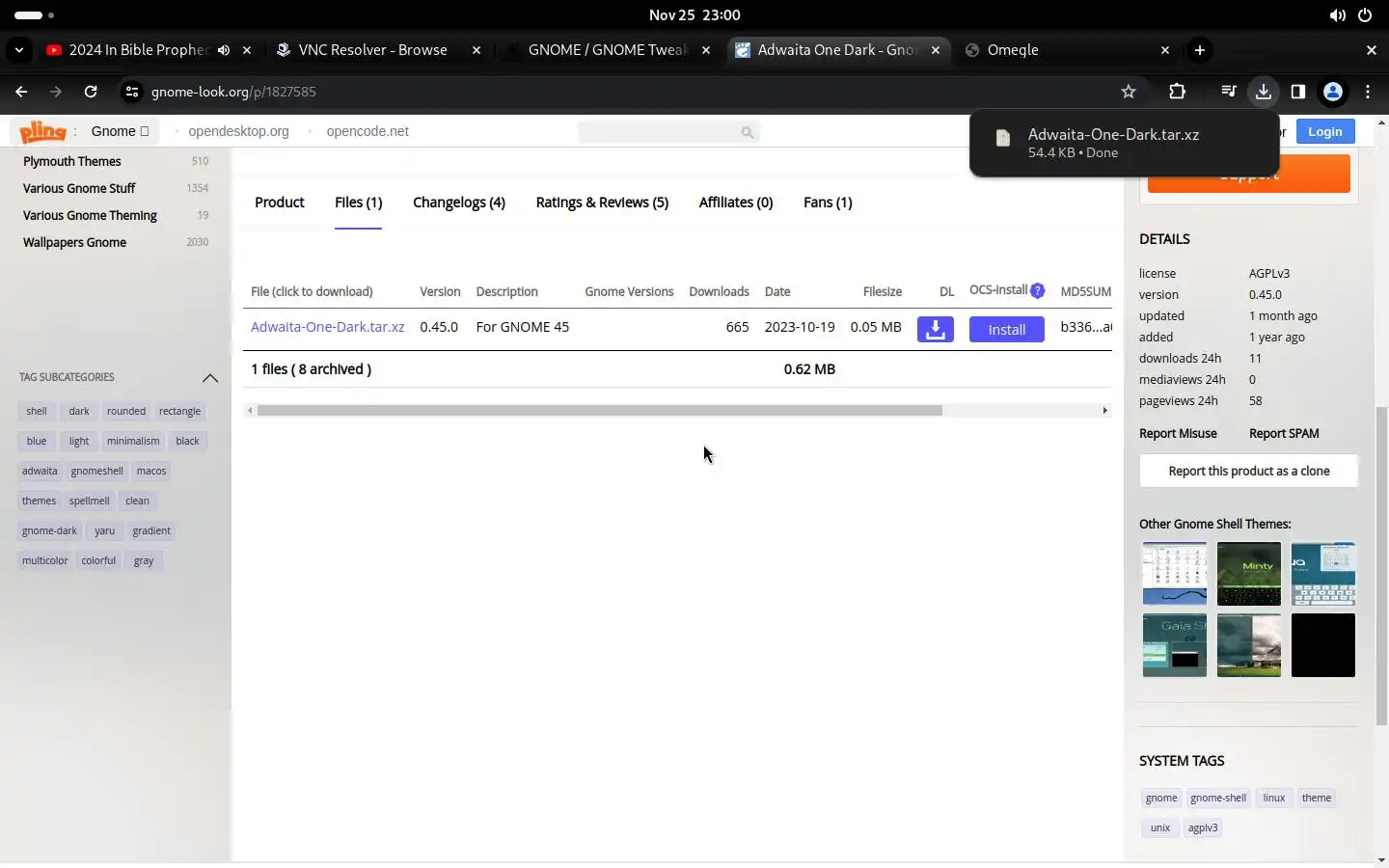Screen dimensions: 1389x868
Task: Click the Login button
Action: pos(1324,131)
